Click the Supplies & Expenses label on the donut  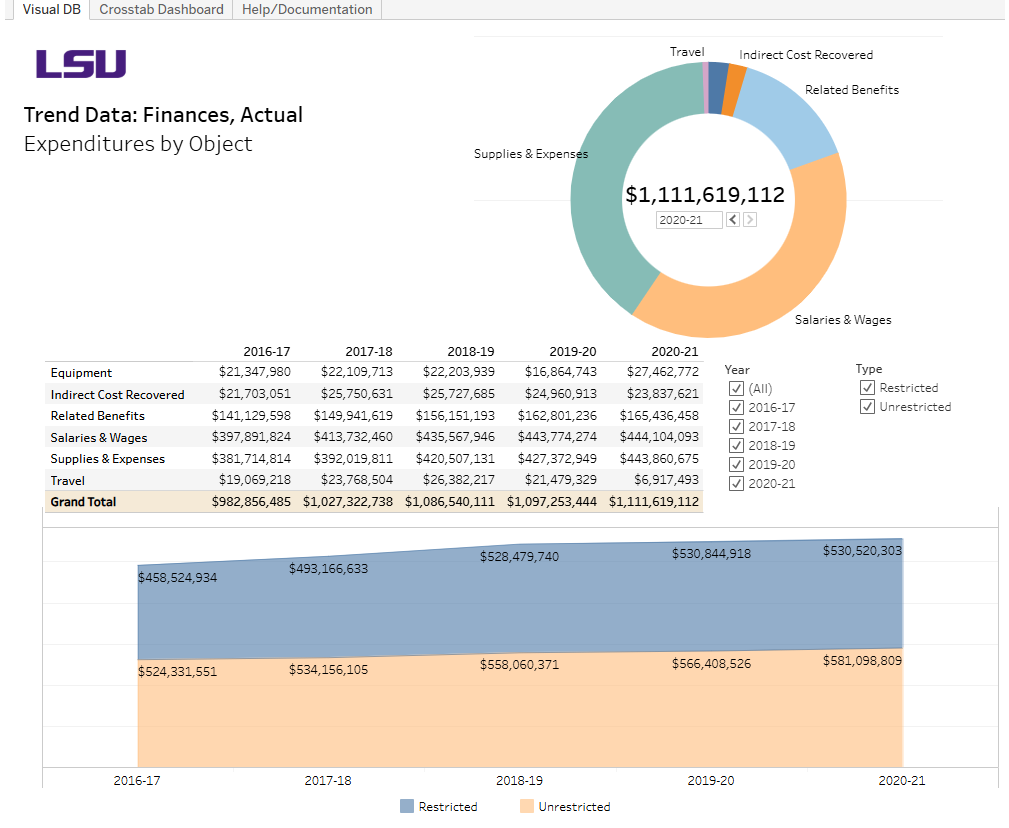530,153
